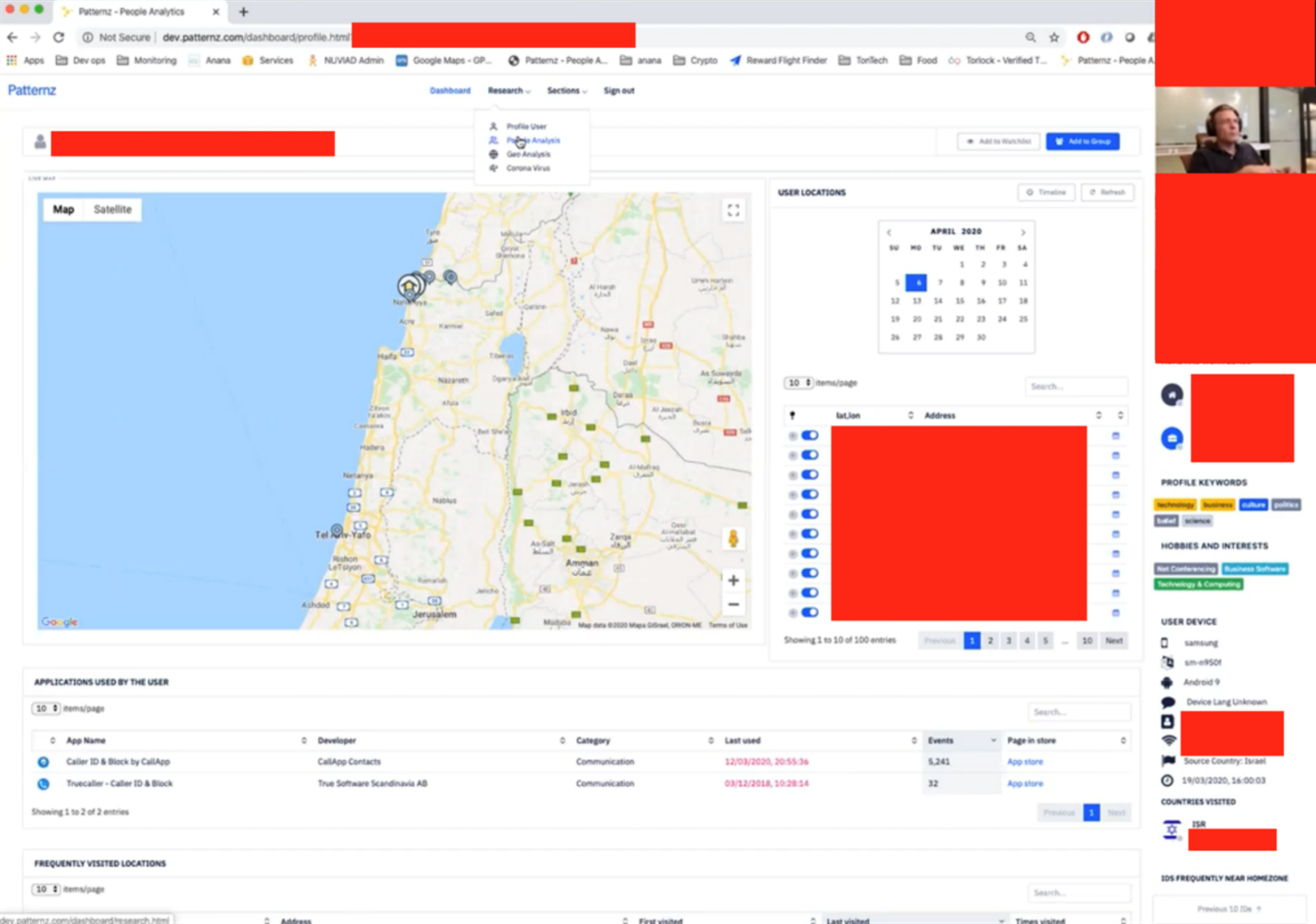Select Profile User in Research menu
The height and width of the screenshot is (924, 1316).
tap(525, 127)
